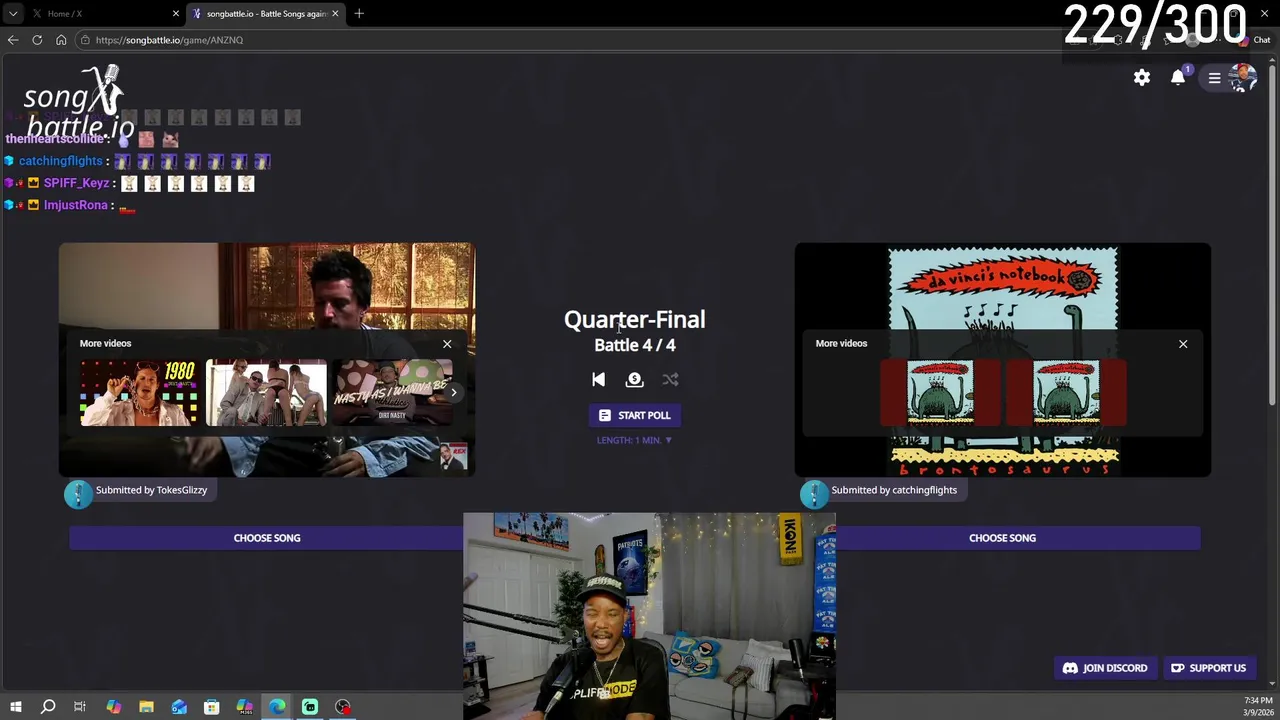Click TokesGlizzy's submitter avatar
1280x720 pixels.
pos(78,494)
